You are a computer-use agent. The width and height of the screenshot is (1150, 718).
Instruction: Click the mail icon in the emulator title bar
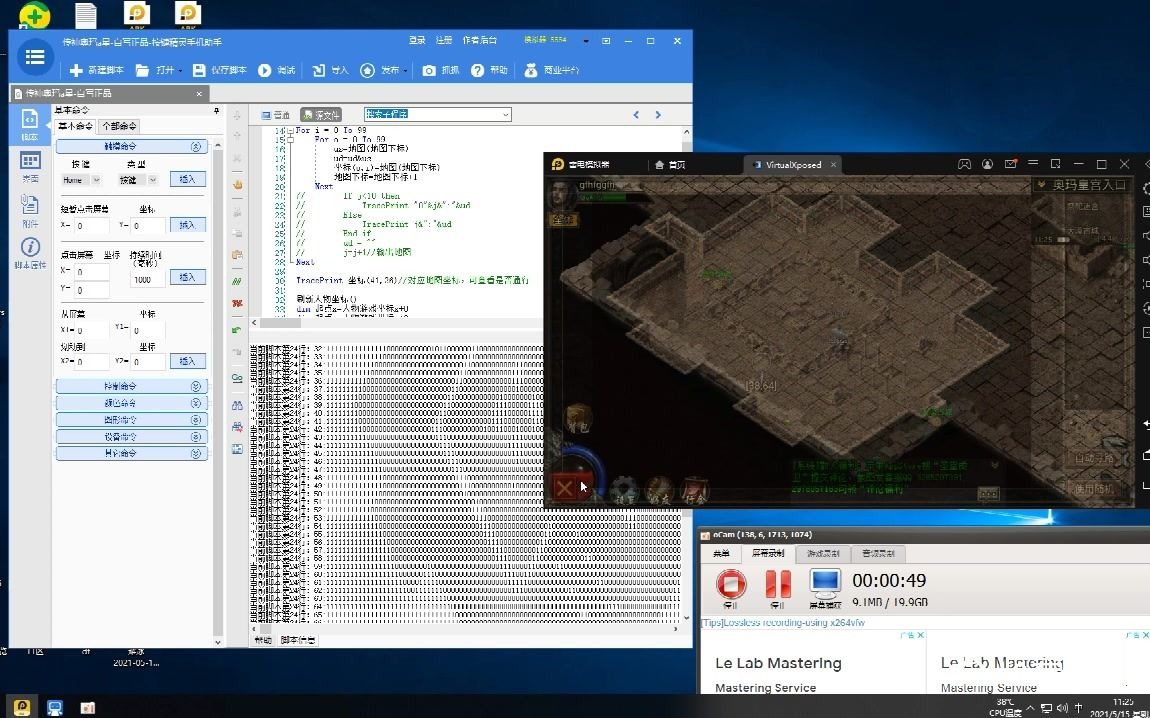[1011, 164]
